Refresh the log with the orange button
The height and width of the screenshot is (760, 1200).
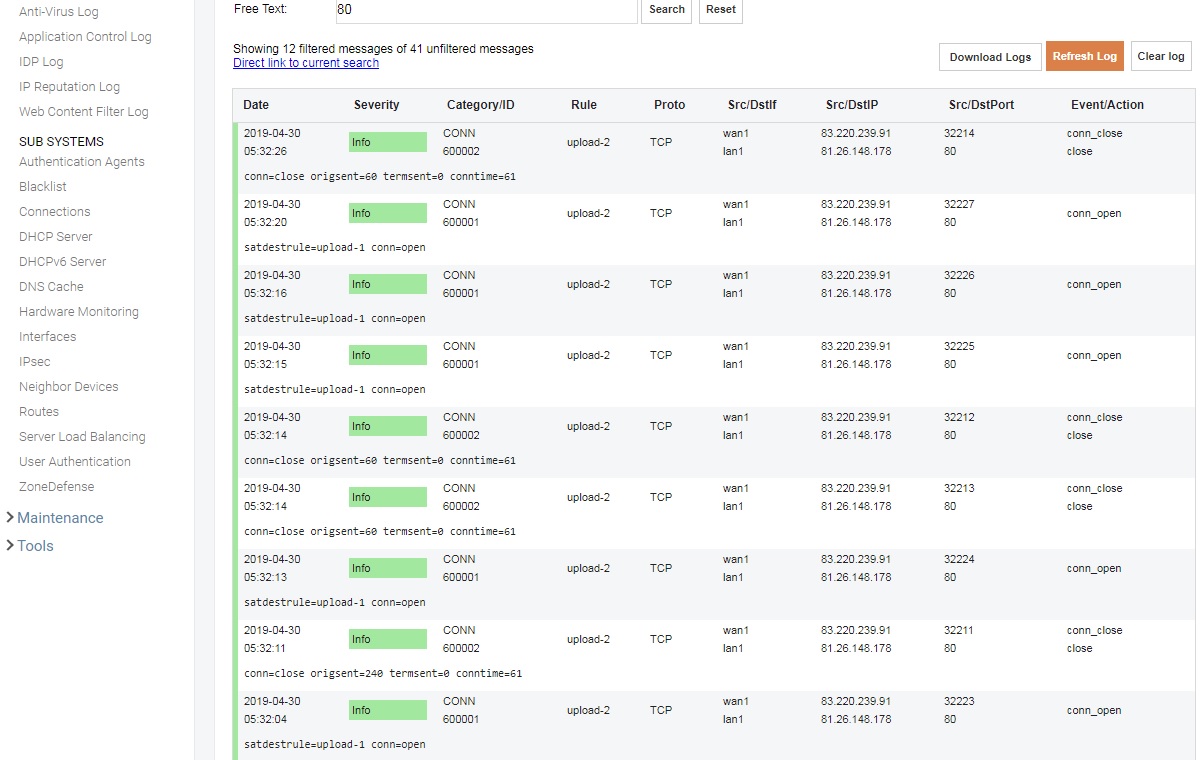[1084, 57]
